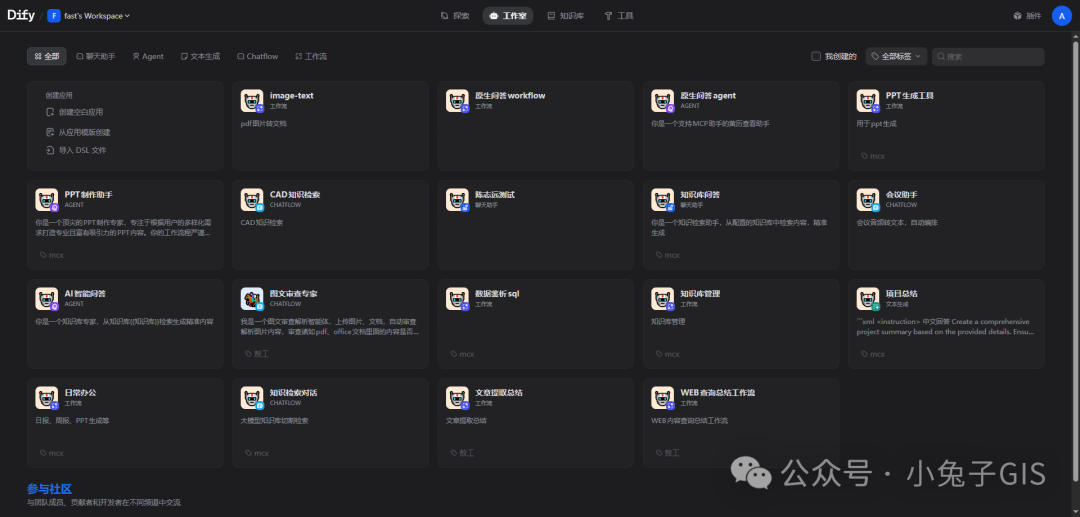Image resolution: width=1080 pixels, height=517 pixels.
Task: Click 导入 DSL 文件
Action: coord(76,150)
